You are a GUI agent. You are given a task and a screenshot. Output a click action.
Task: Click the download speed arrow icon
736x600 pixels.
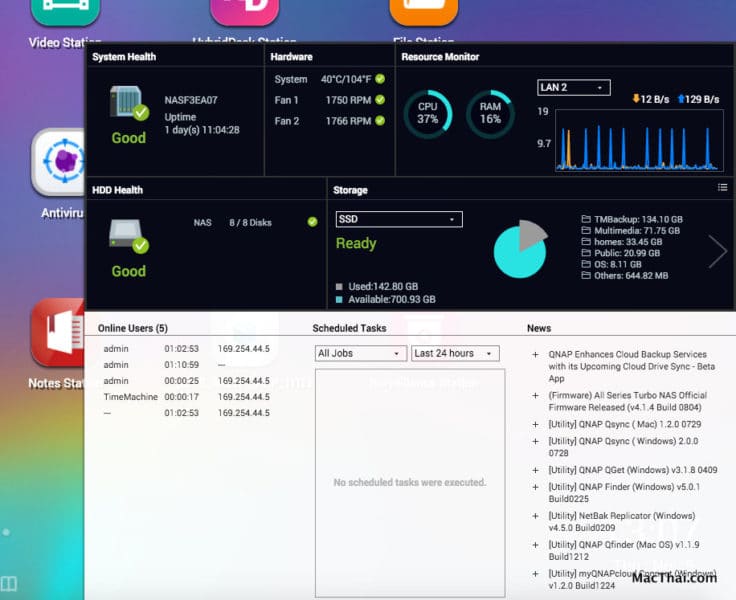(636, 99)
